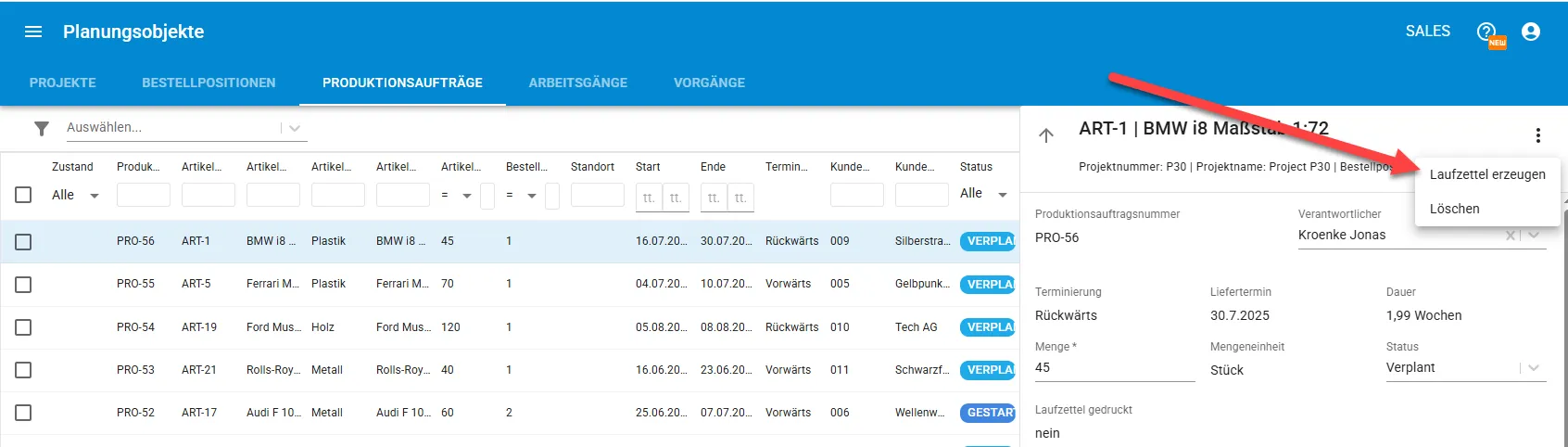Viewport: 1568px width, 447px height.
Task: Click the Standort column header
Action: click(x=592, y=167)
